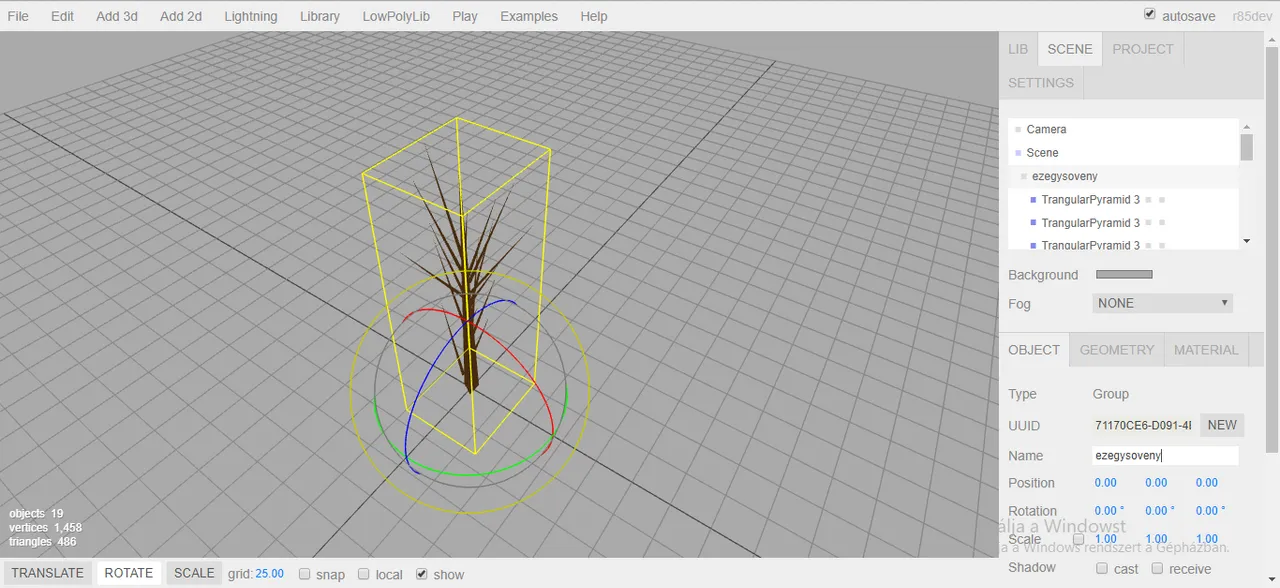Click the r85dev version link
Viewport: 1280px width, 588px height.
tap(1251, 16)
